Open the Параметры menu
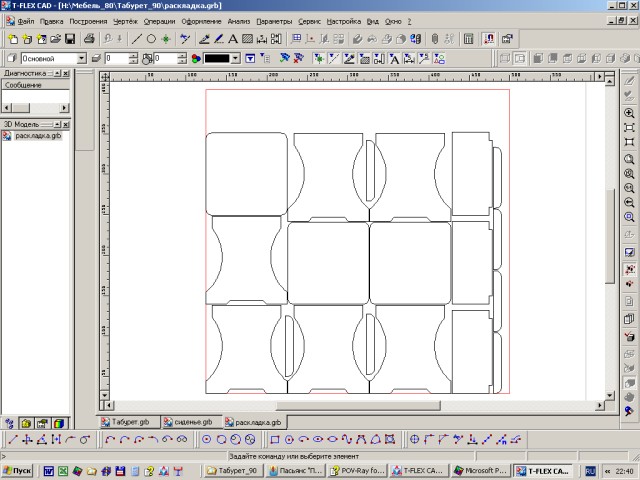Image resolution: width=640 pixels, height=480 pixels. [274, 21]
